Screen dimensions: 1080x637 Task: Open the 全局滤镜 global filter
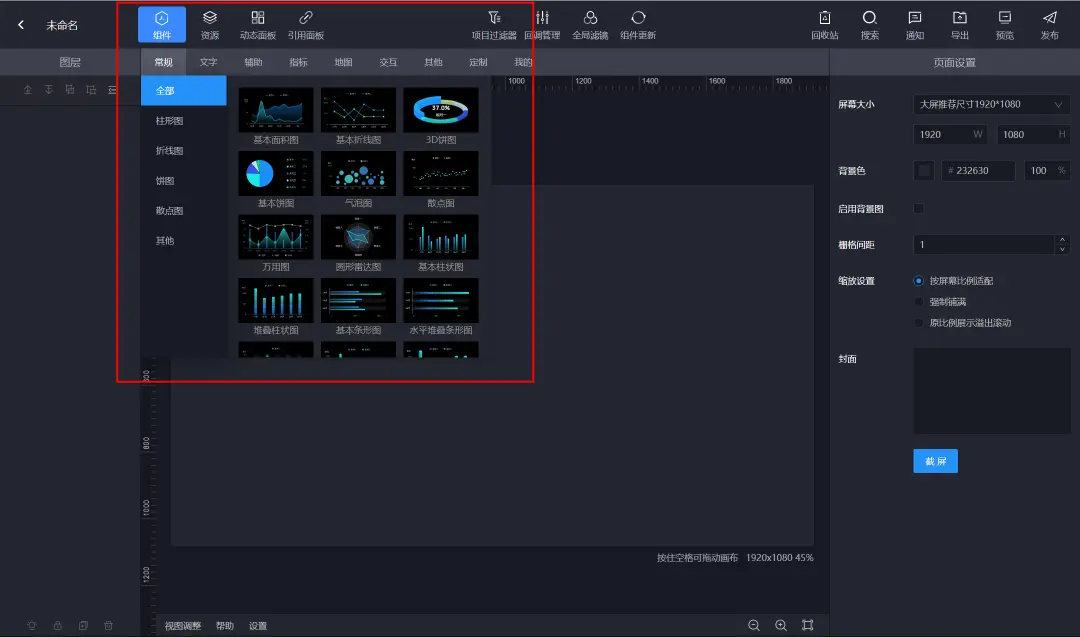point(590,24)
